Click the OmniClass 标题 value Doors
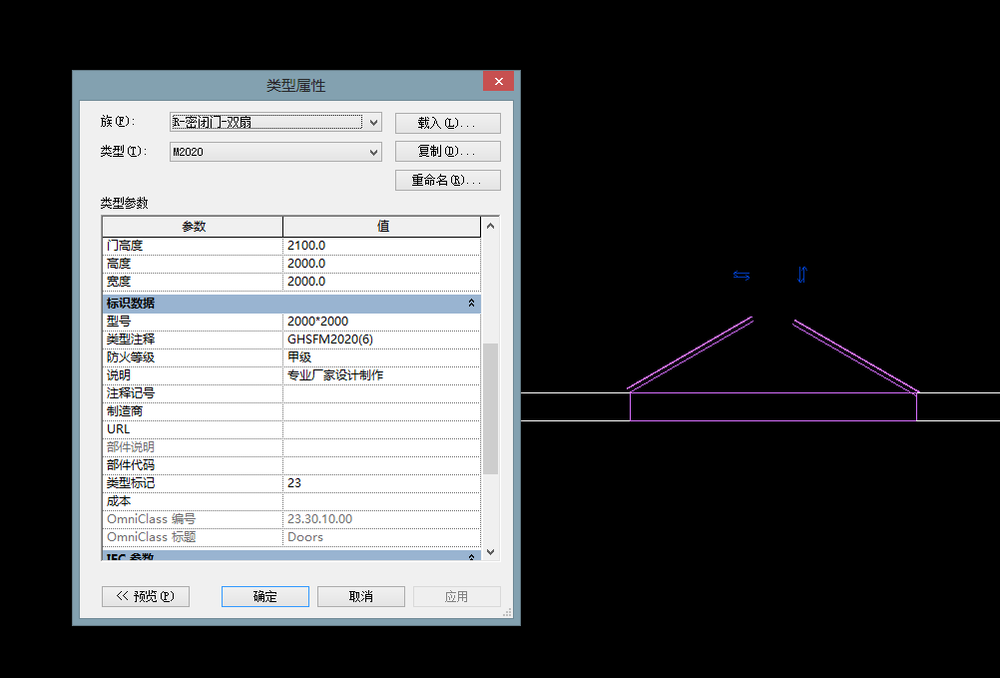This screenshot has height=678, width=1000. (x=381, y=537)
